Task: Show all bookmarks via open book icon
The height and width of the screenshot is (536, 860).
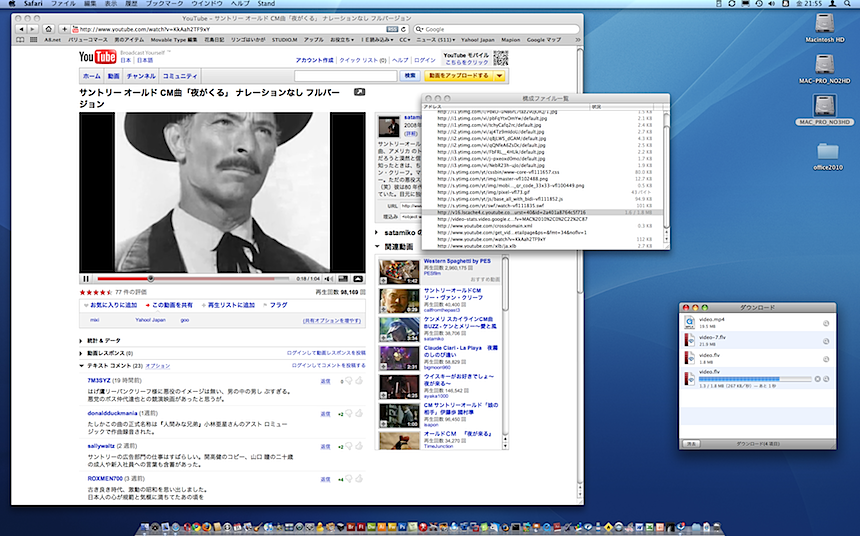Action: [x=20, y=40]
